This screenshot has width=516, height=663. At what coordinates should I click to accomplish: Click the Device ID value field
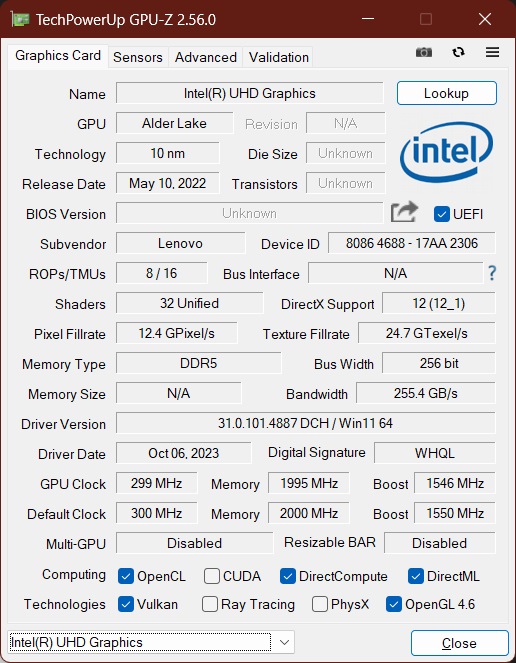click(412, 243)
